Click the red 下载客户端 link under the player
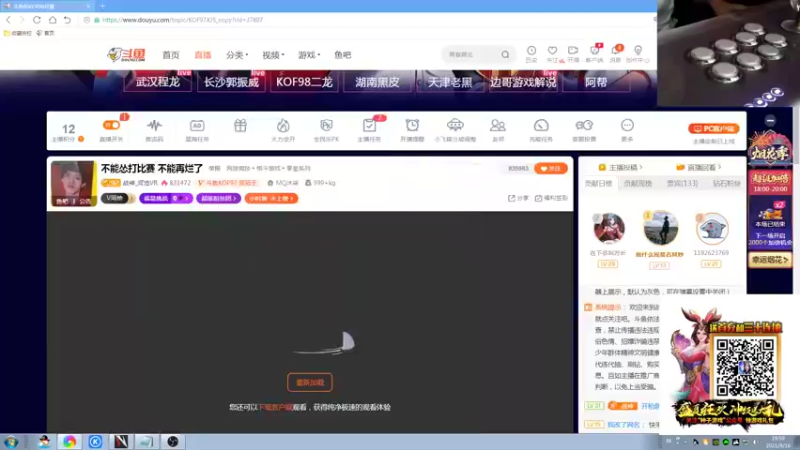Screen dimensions: 800x450 point(275,407)
